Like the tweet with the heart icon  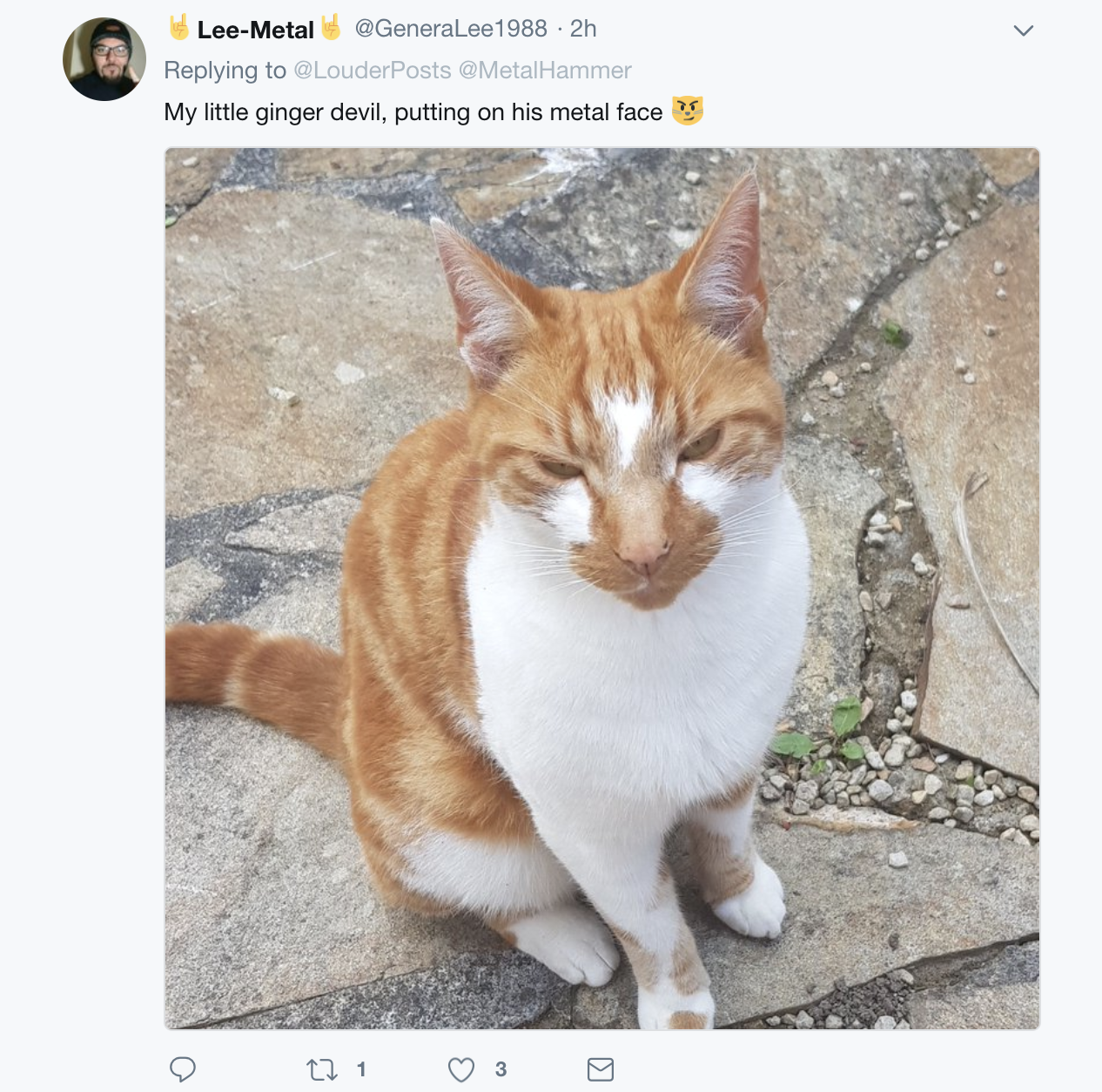coord(461,1069)
